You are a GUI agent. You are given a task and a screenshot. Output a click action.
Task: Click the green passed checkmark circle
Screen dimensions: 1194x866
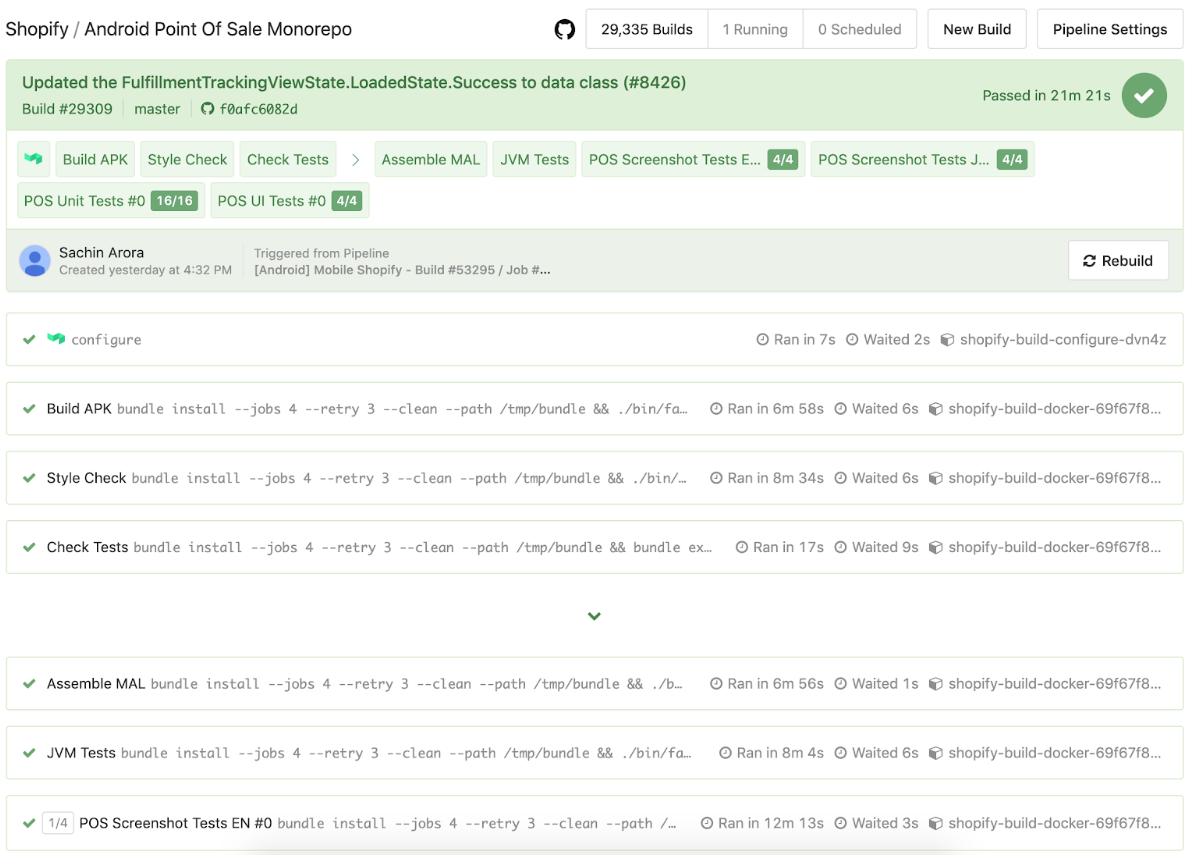[x=1144, y=96]
